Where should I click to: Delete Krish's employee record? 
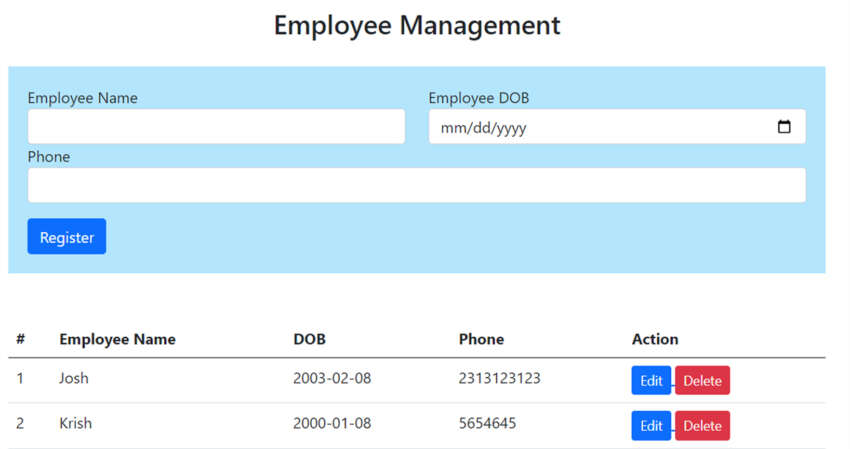(x=702, y=425)
